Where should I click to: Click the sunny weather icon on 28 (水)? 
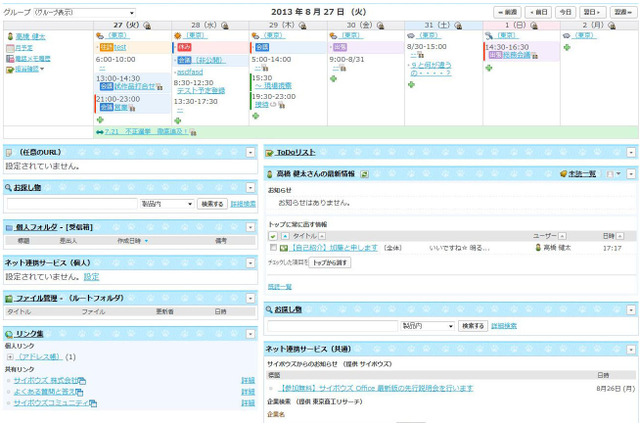coord(178,36)
